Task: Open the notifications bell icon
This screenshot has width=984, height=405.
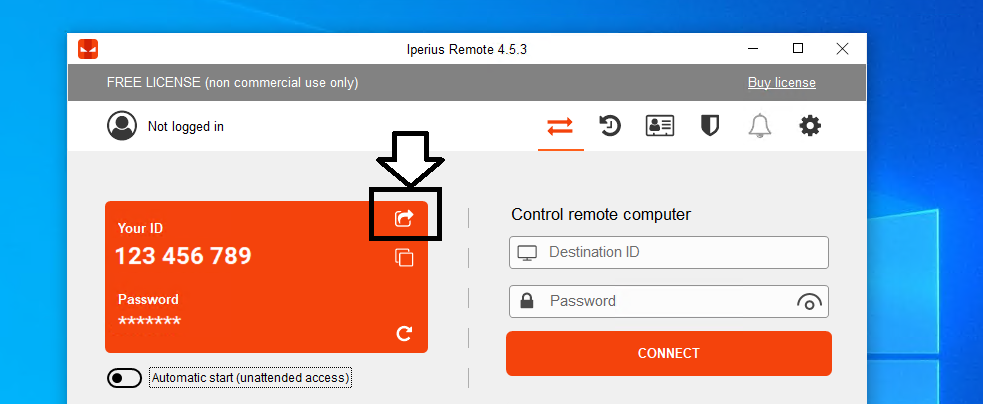Action: (759, 126)
